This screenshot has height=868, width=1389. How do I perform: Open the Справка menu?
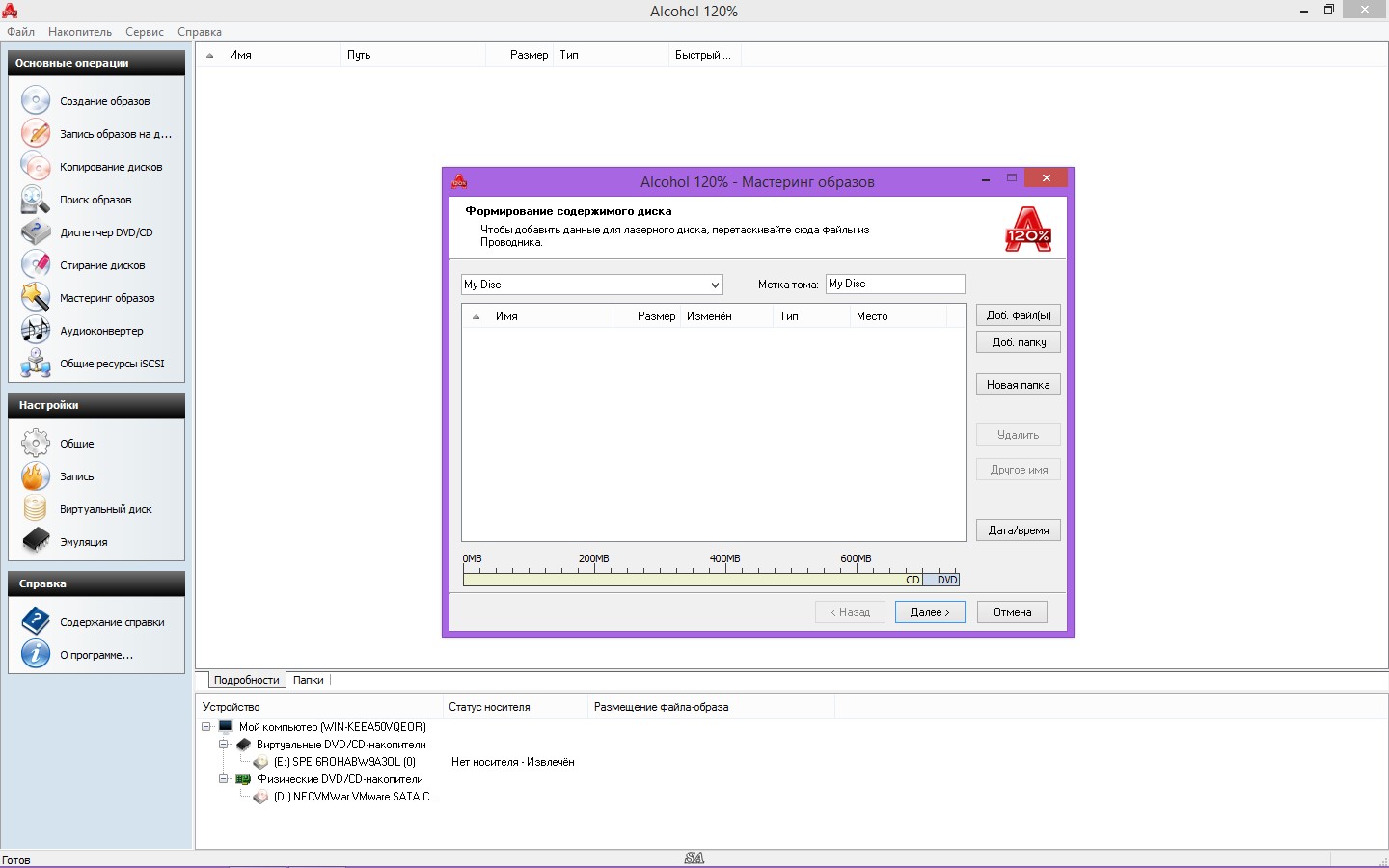click(x=200, y=32)
